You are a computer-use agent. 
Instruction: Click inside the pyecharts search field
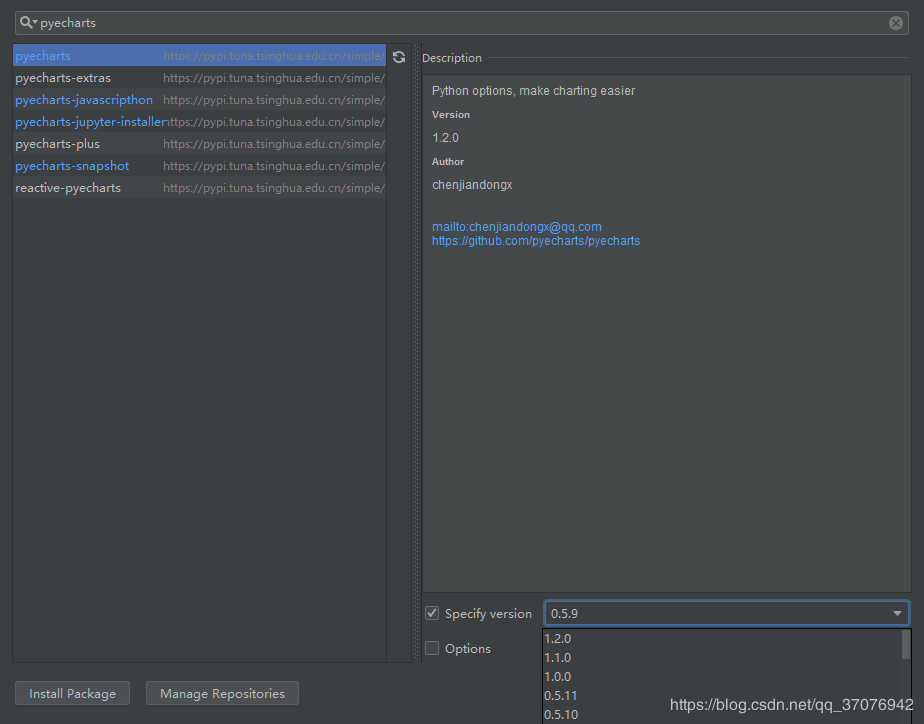coord(461,23)
